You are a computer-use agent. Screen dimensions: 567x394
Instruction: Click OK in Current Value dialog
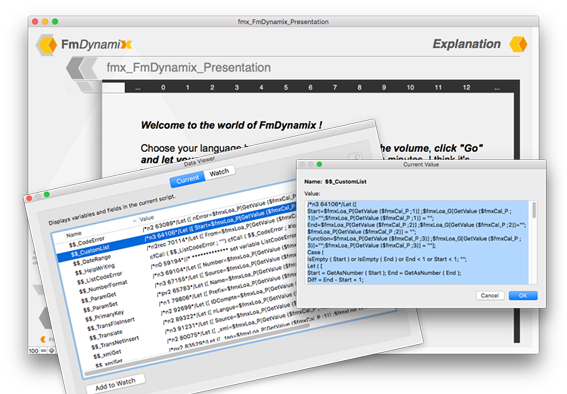click(x=523, y=295)
